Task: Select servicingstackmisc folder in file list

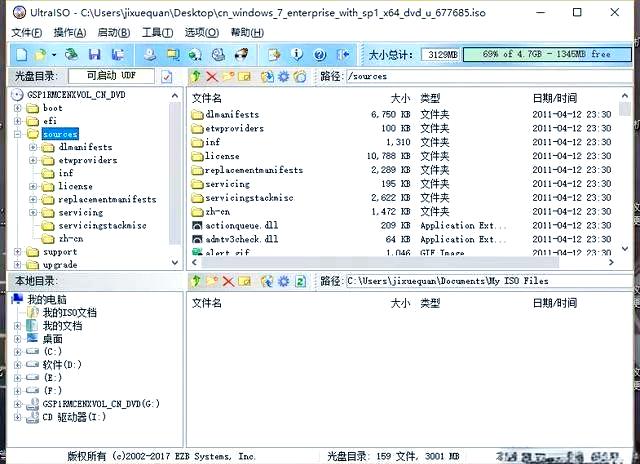Action: pyautogui.click(x=402, y=198)
